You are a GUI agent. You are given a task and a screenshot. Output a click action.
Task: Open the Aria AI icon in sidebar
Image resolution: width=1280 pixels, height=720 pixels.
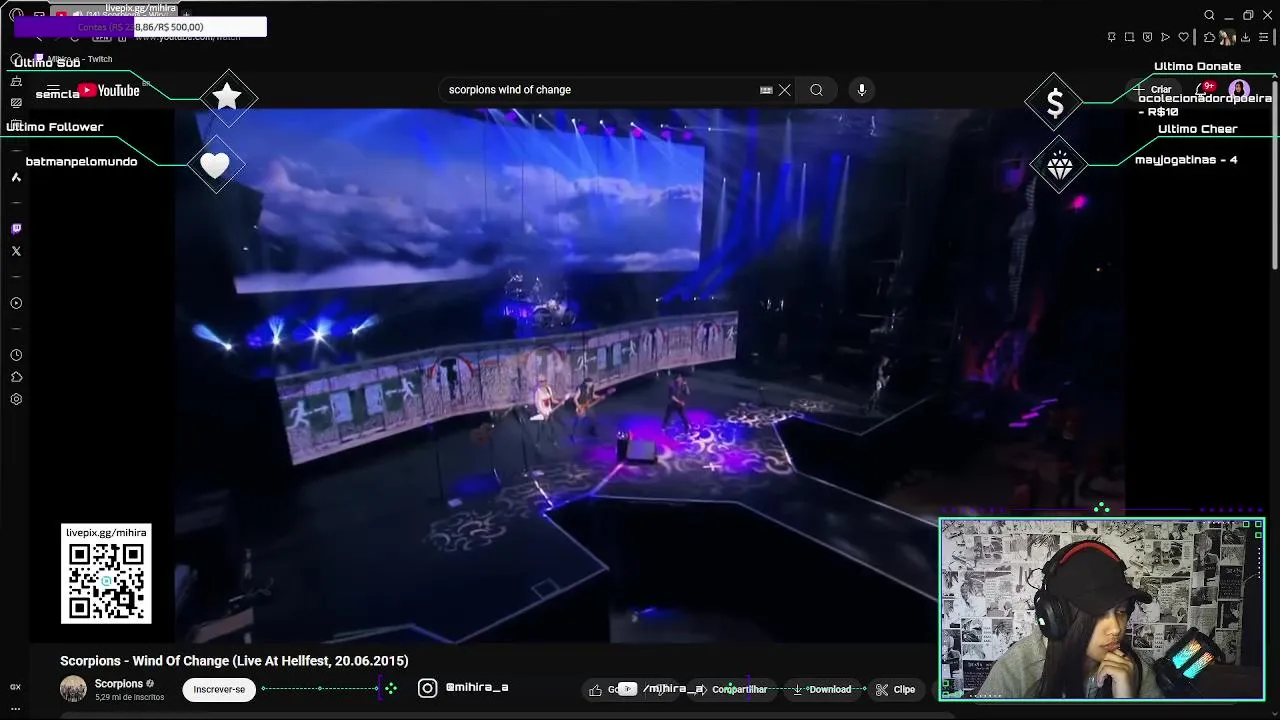tap(16, 177)
